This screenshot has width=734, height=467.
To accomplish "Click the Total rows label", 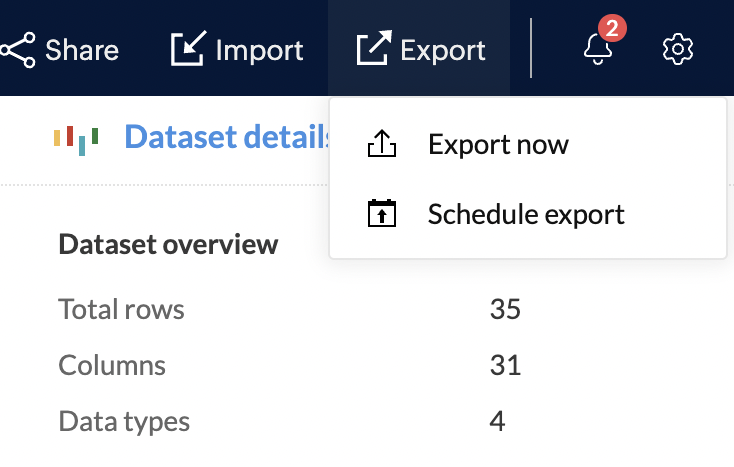I will [x=121, y=310].
